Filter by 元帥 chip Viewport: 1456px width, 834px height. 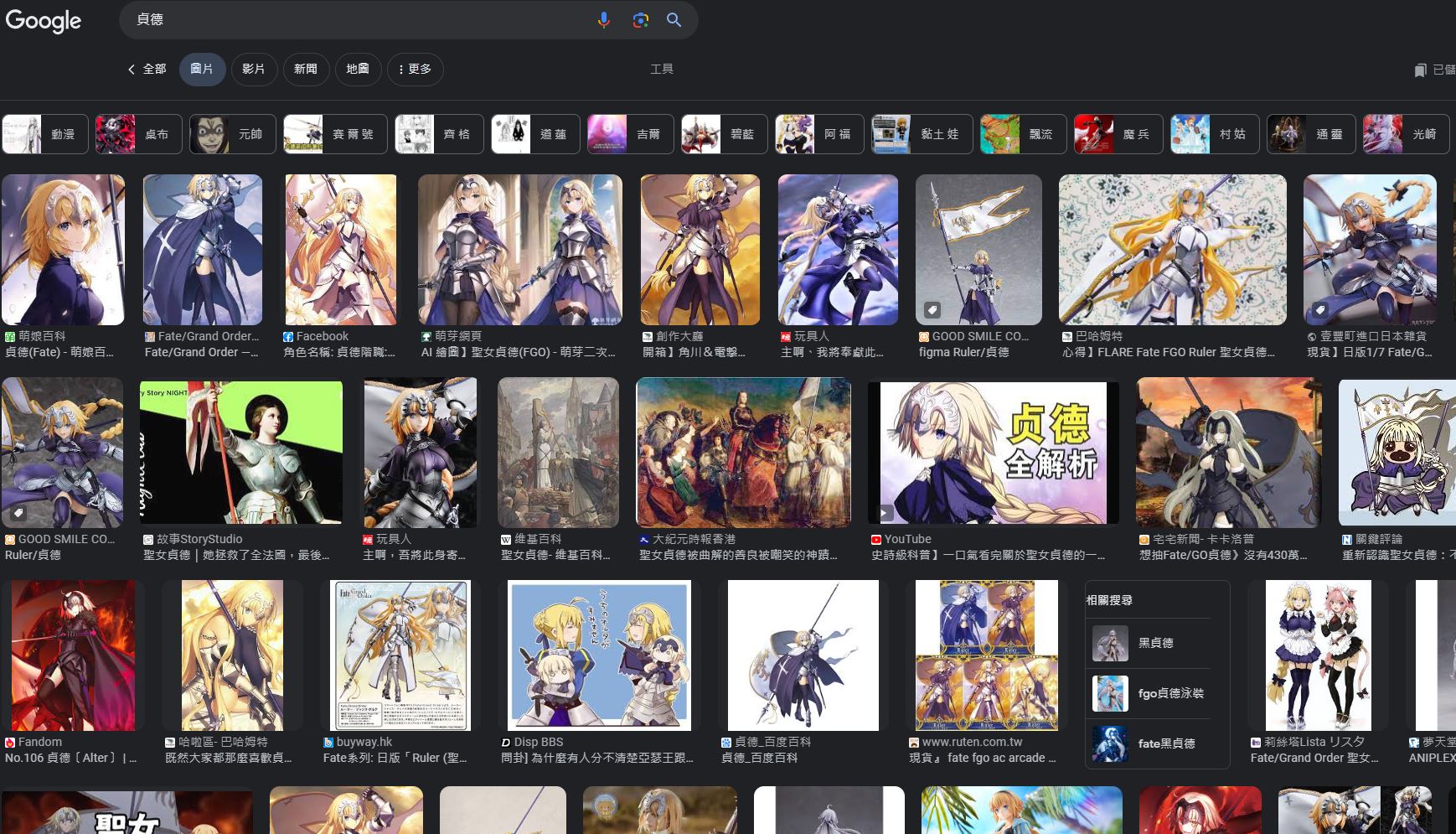coord(233,134)
